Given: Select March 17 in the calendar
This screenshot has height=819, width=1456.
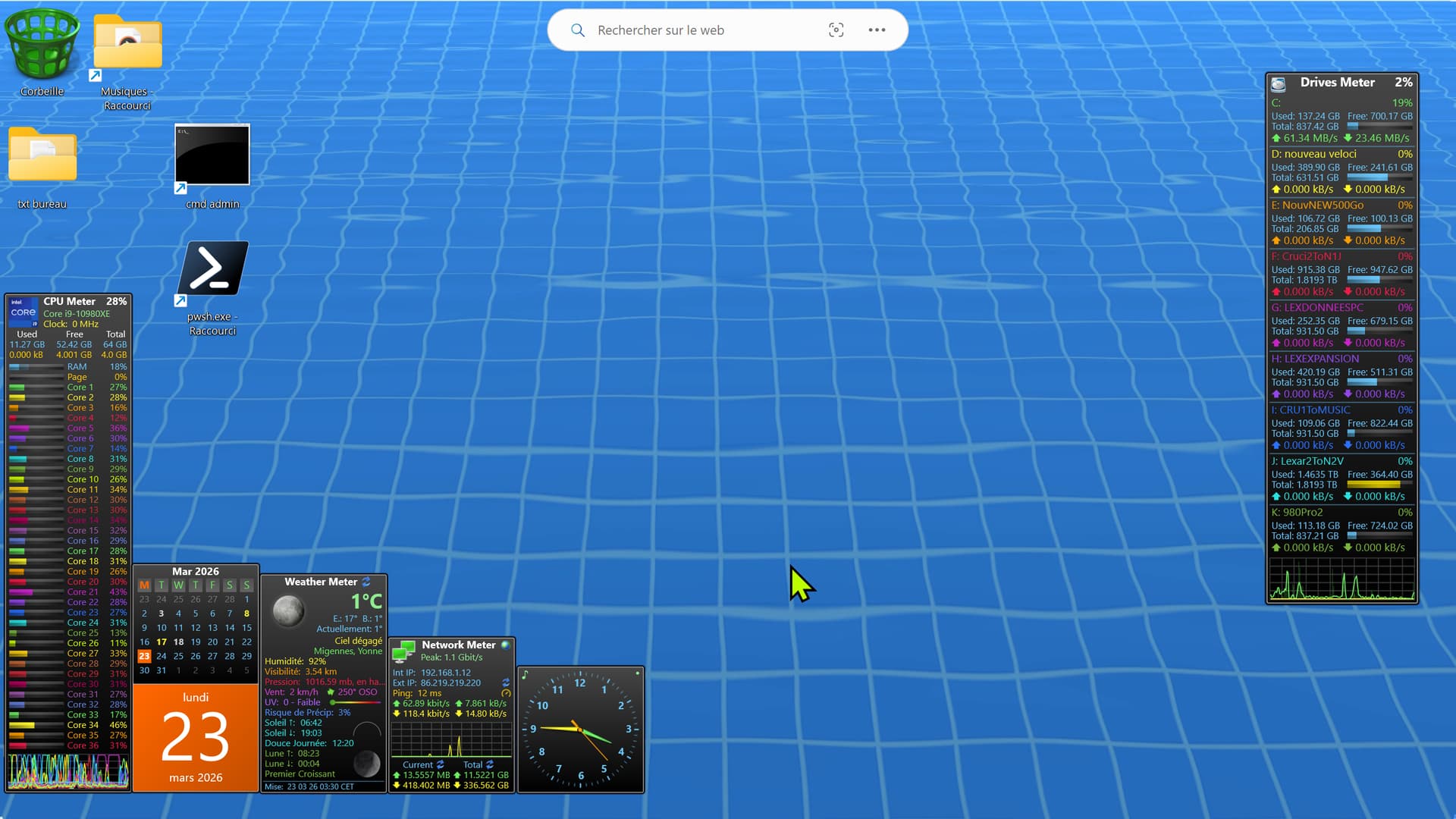Looking at the screenshot, I should [x=162, y=642].
